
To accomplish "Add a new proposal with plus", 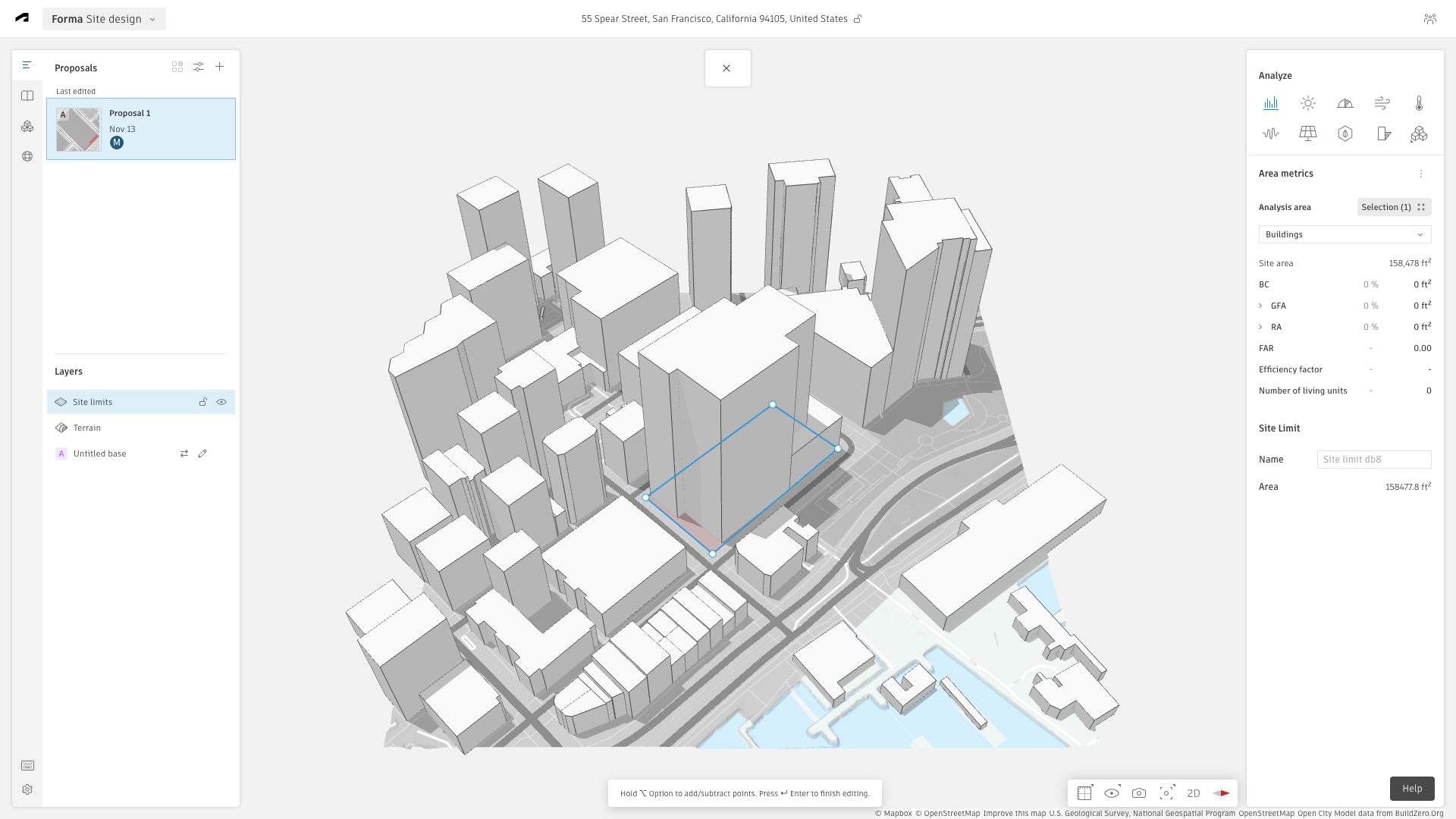I will [x=219, y=67].
